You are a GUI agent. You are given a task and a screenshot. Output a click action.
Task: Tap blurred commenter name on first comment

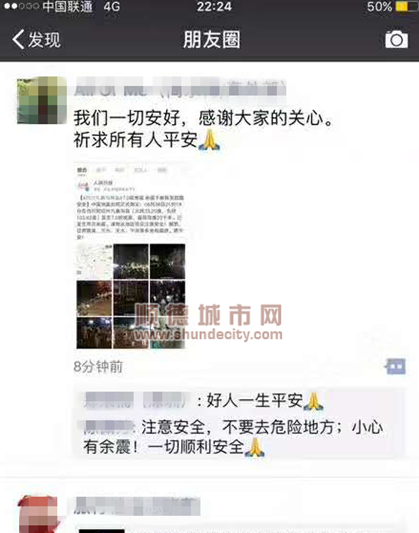click(x=135, y=400)
